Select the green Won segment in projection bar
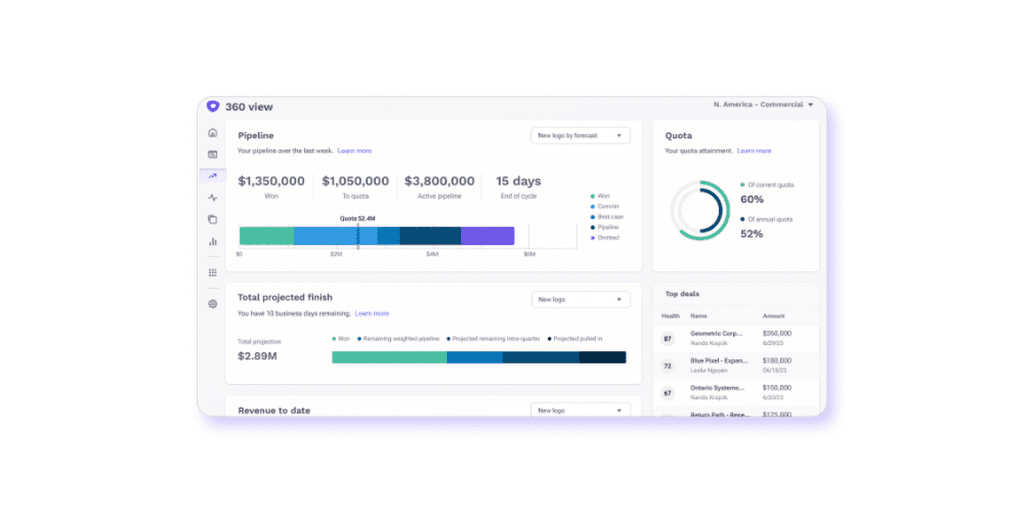 coord(389,357)
